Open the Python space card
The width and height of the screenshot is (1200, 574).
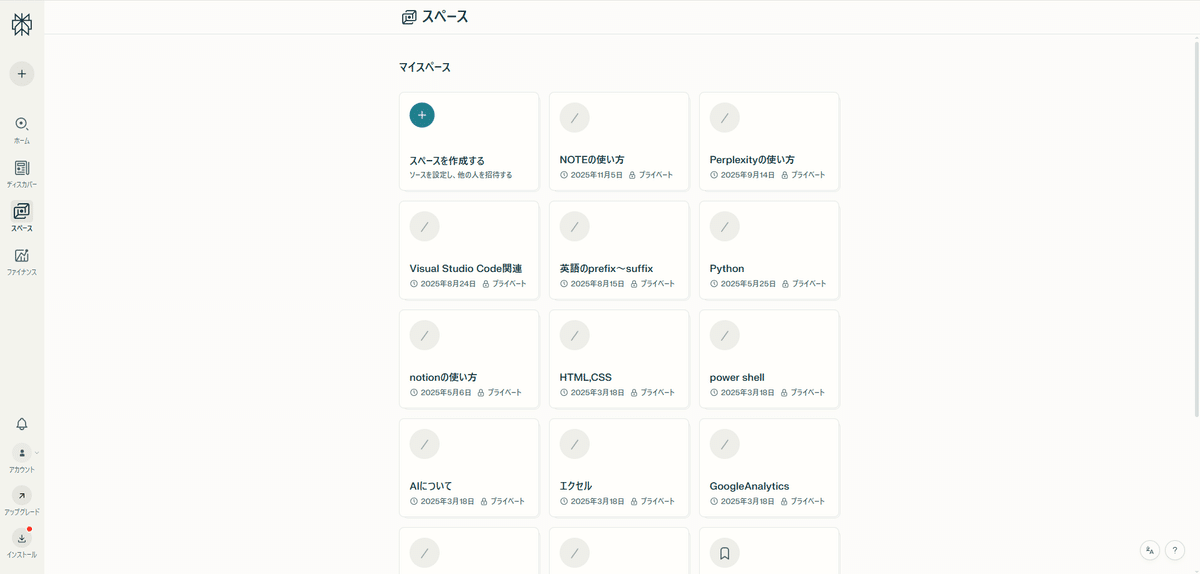tap(768, 250)
